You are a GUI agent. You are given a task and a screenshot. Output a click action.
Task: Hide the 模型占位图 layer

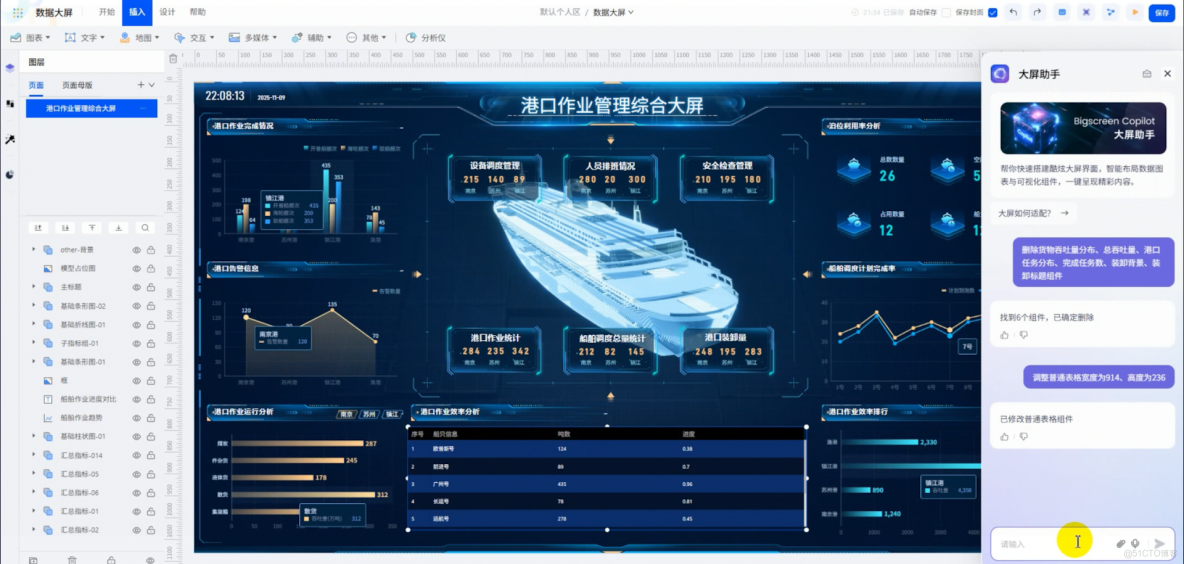[137, 268]
